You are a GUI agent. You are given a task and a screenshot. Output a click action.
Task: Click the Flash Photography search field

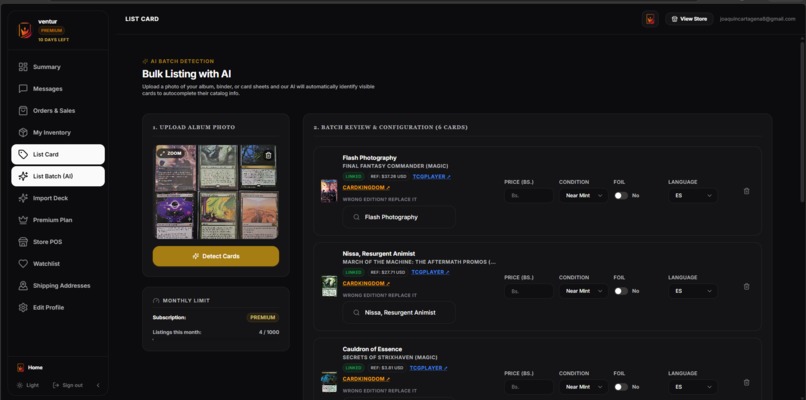coord(399,217)
